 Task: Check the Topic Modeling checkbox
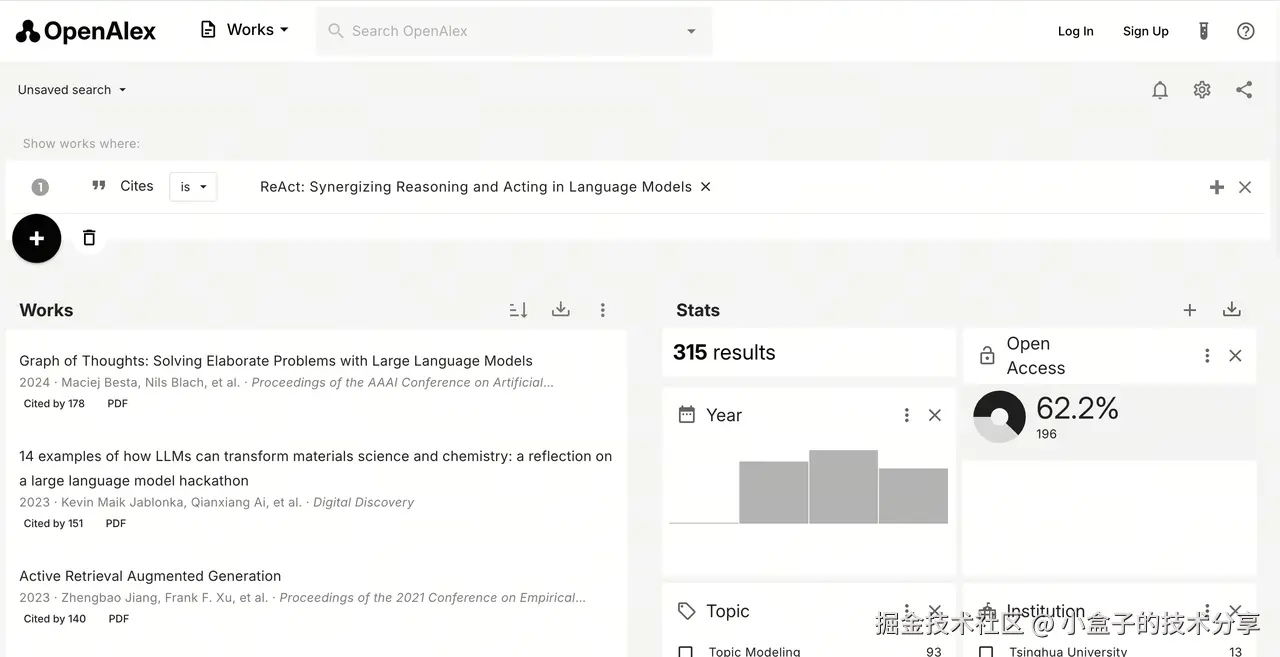[686, 652]
